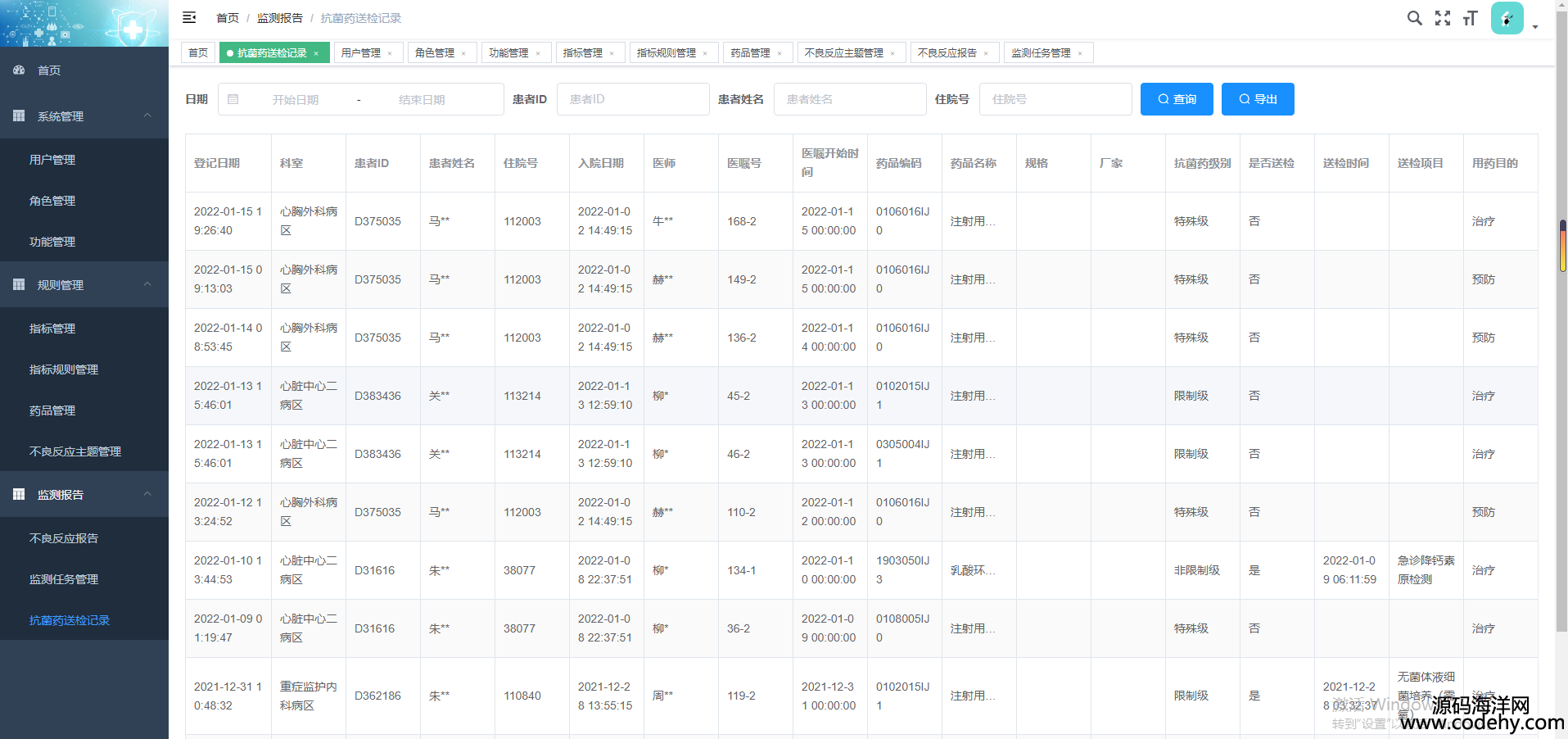The image size is (1568, 739).
Task: Click the 首页 dashboard icon in sidebar
Action: coord(19,70)
